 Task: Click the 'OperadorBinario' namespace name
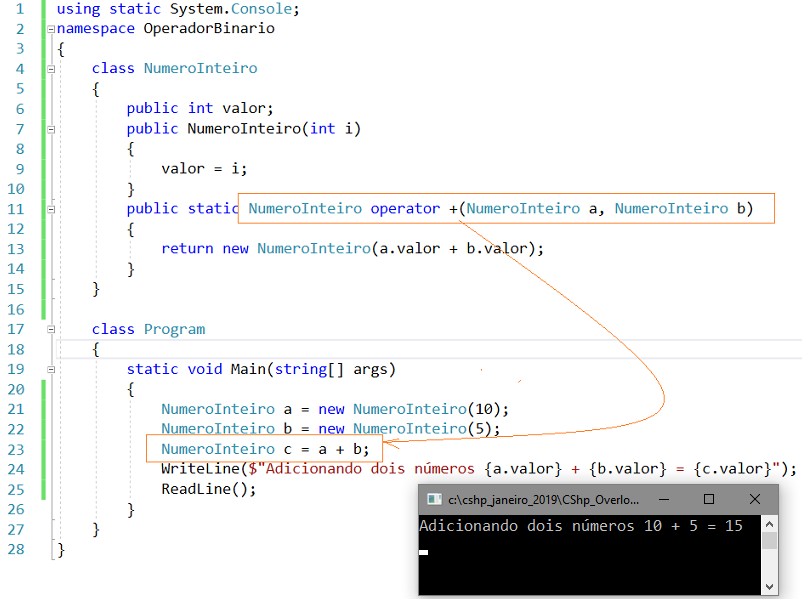209,29
